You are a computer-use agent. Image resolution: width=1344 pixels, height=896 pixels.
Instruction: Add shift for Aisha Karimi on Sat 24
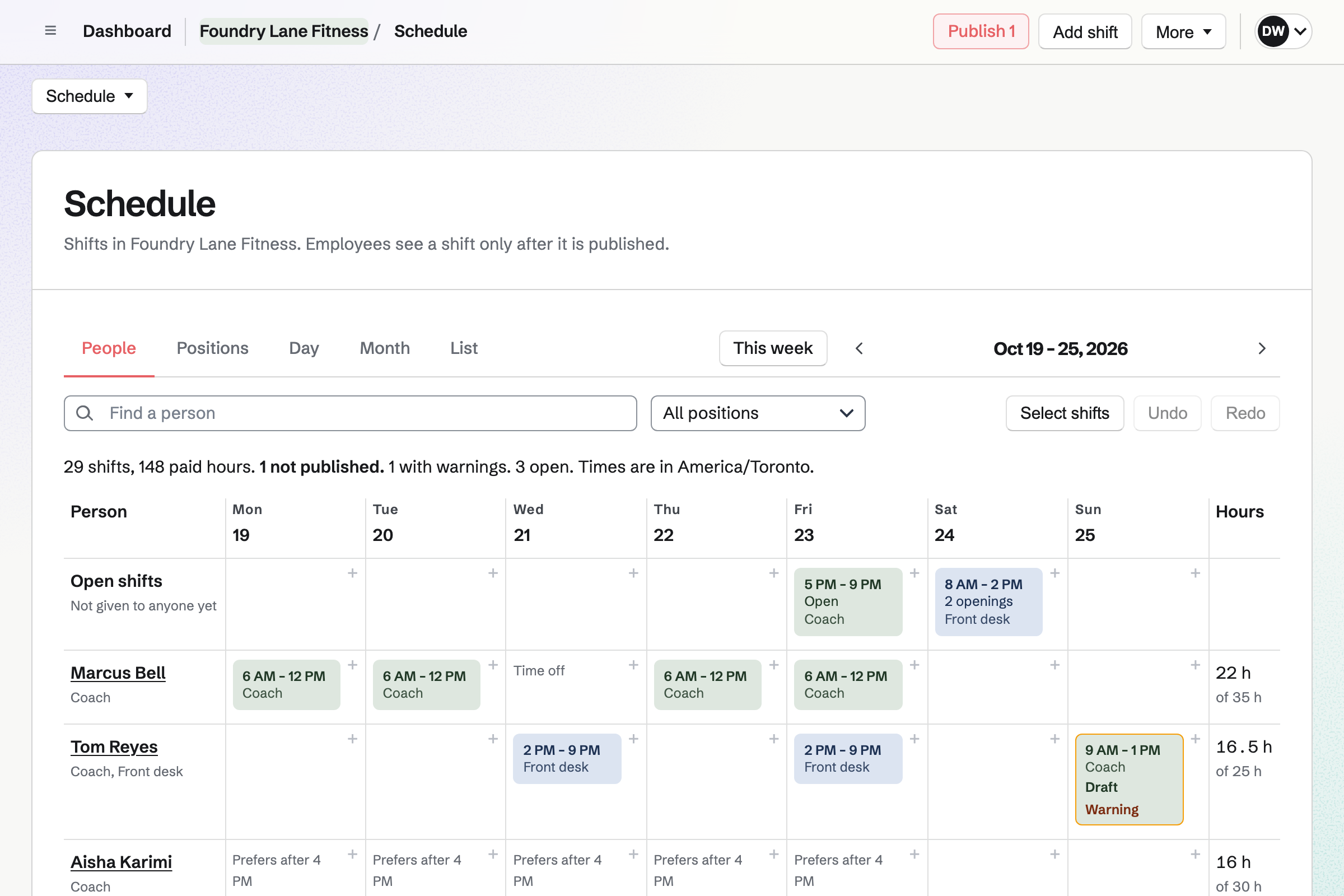point(1055,855)
